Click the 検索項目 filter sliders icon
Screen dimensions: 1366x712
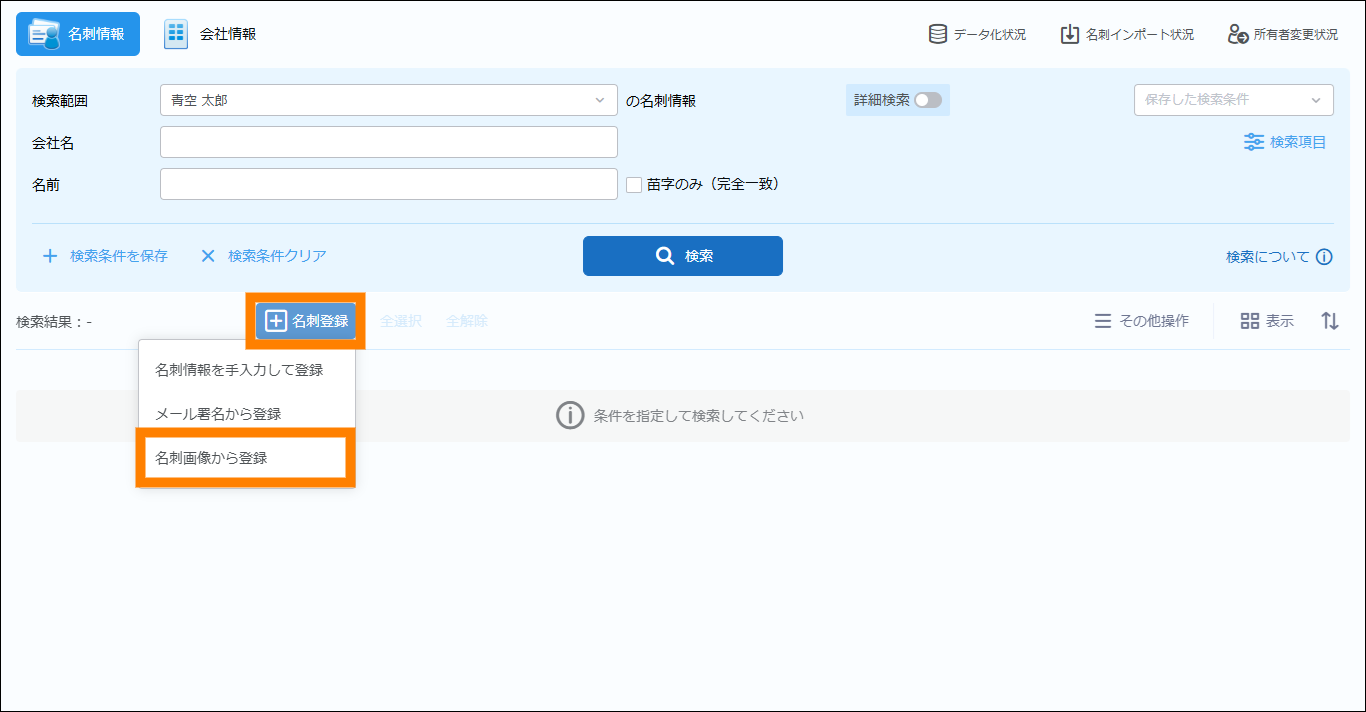pyautogui.click(x=1253, y=142)
